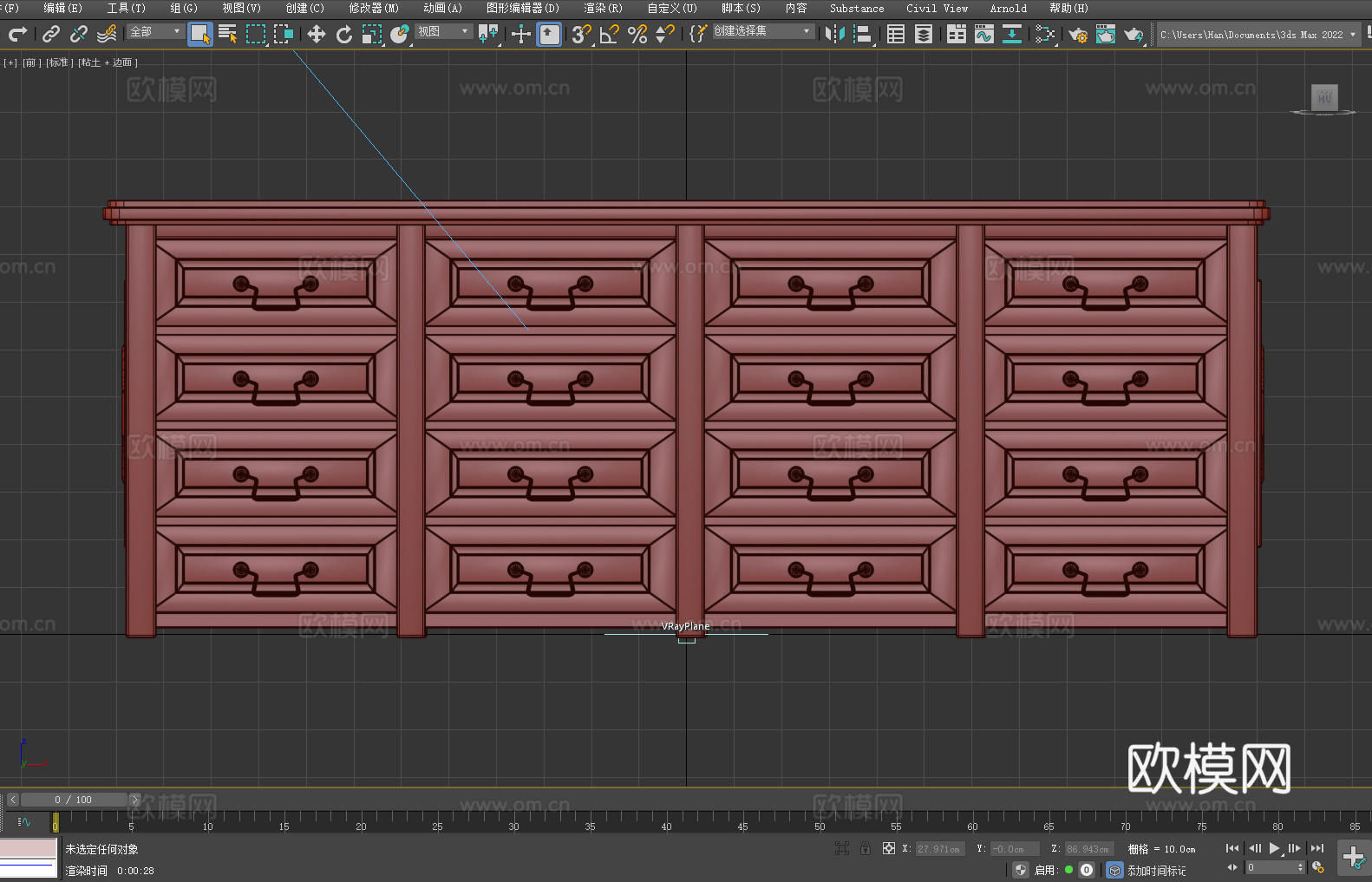Toggle Selection Lock padlock
This screenshot has width=1372, height=882.
[x=866, y=848]
